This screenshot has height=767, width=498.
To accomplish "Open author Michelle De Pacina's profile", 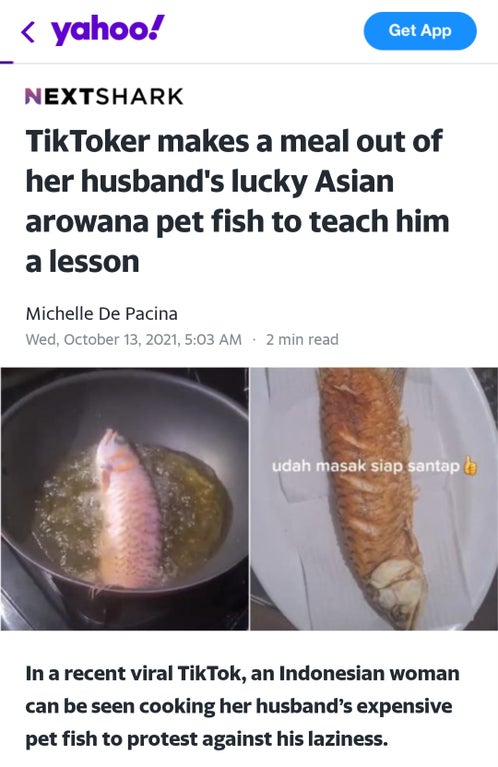I will click(101, 314).
